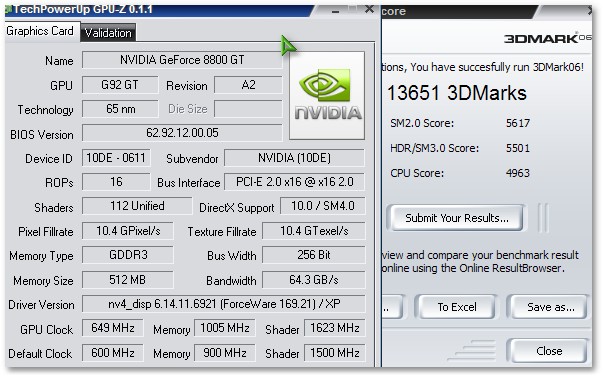
Task: Click Submit Your Results button
Action: 456,218
